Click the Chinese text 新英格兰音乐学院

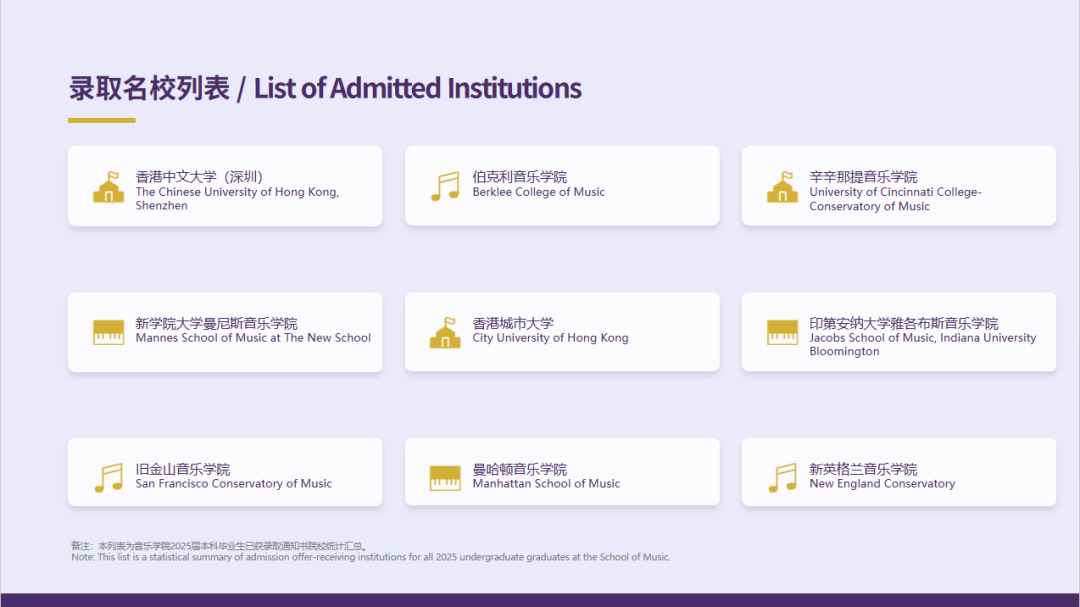863,469
